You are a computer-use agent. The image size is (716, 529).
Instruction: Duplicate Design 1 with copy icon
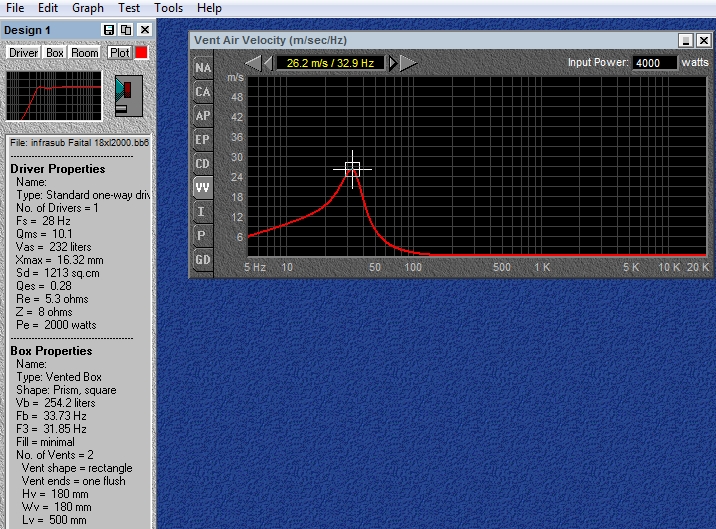tap(126, 30)
